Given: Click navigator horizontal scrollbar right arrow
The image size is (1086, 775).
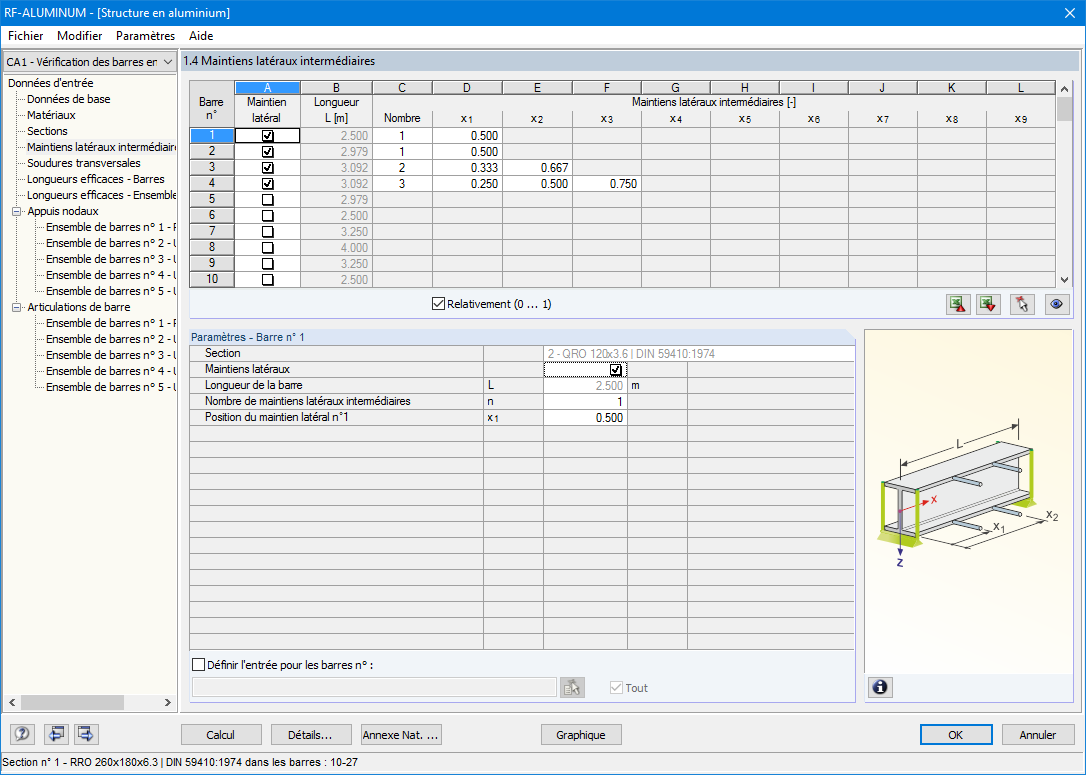Looking at the screenshot, I should point(168,702).
